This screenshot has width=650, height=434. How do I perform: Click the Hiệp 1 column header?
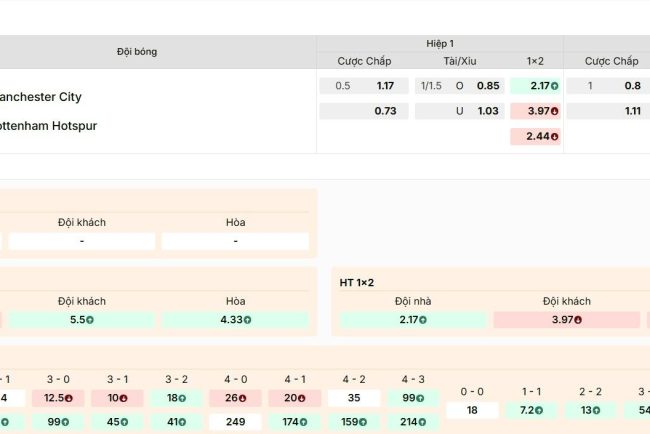439,44
